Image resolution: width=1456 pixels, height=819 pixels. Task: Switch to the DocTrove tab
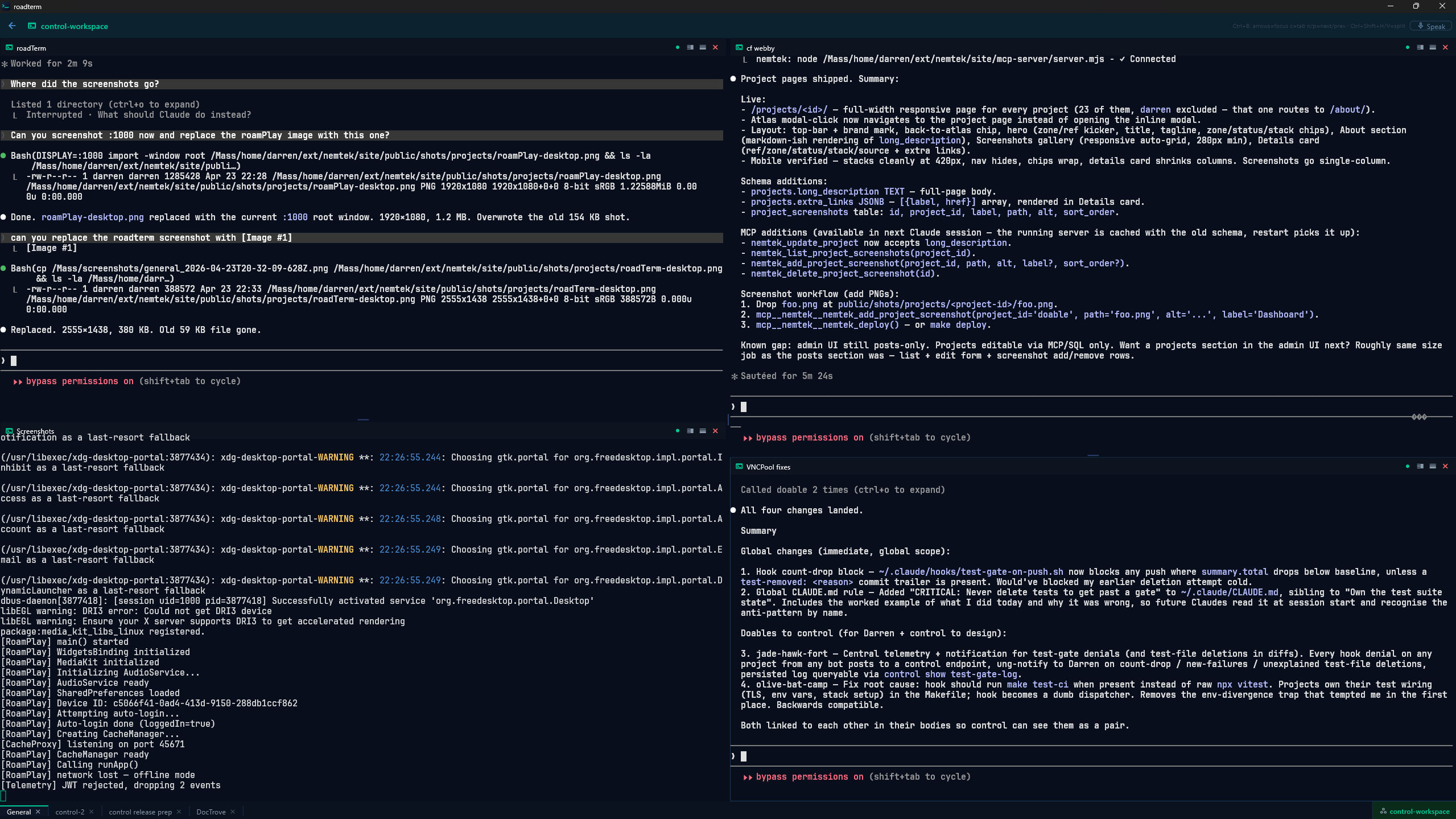pos(211,812)
